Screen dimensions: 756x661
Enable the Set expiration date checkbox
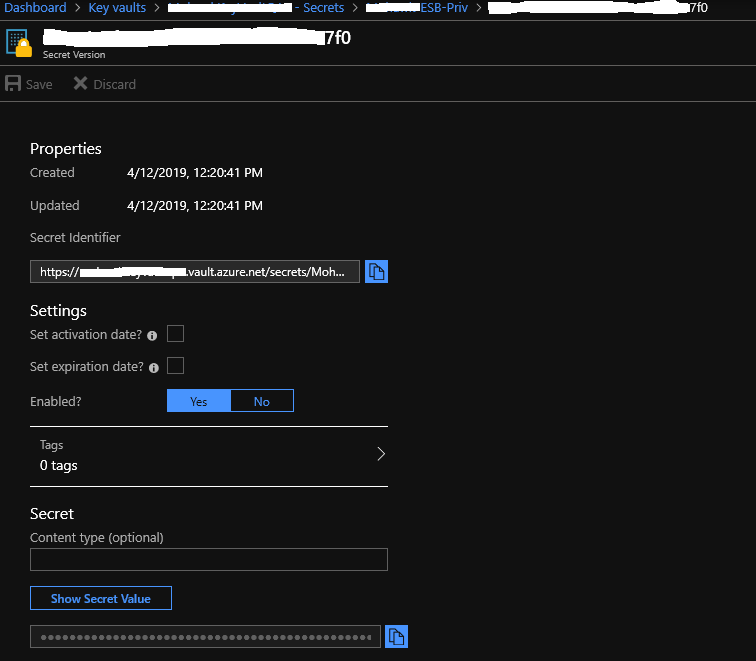(x=175, y=366)
